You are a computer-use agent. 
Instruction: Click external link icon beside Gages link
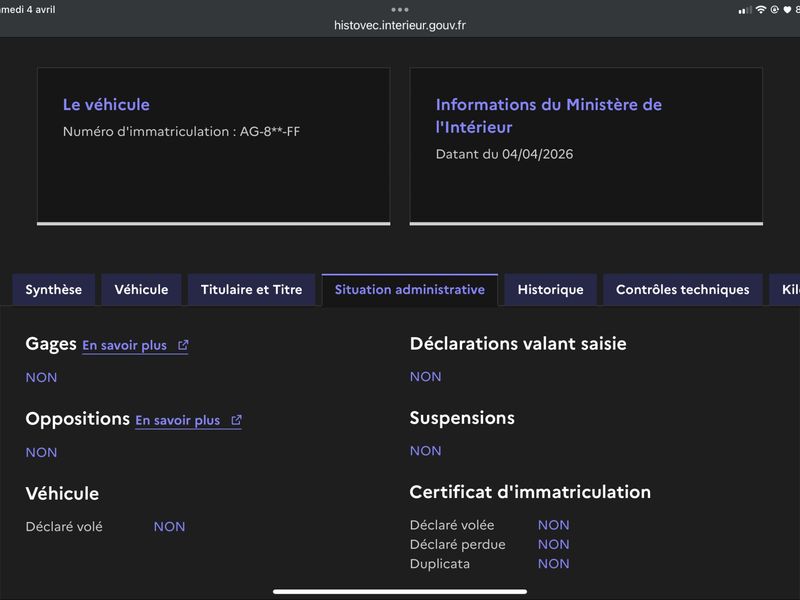click(x=183, y=345)
